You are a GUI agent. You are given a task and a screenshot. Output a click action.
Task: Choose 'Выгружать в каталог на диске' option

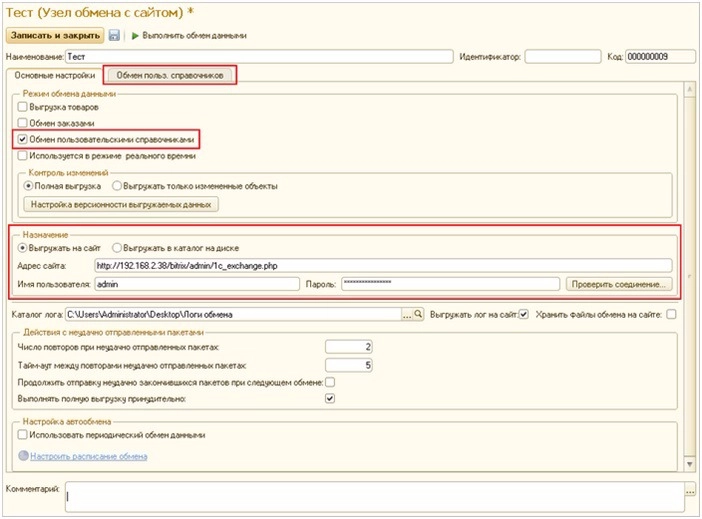click(x=117, y=247)
